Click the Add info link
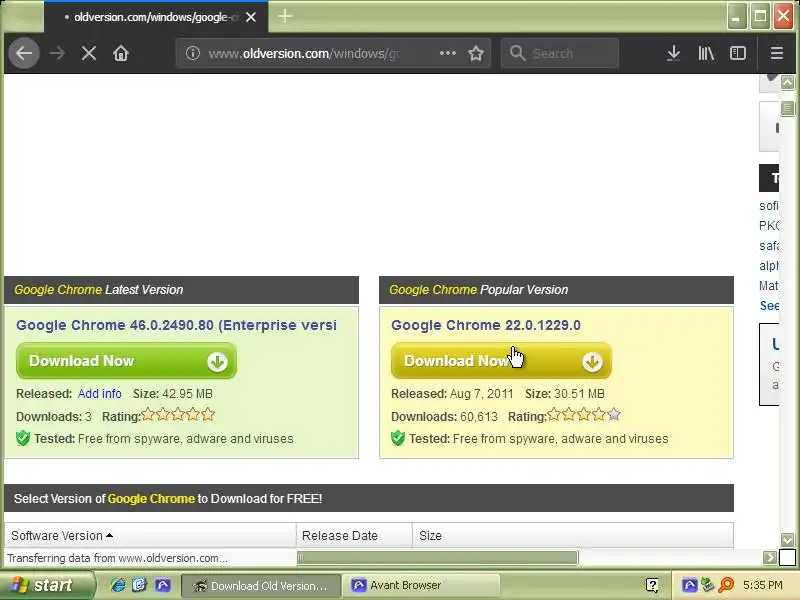The width and height of the screenshot is (800, 600). [x=99, y=394]
